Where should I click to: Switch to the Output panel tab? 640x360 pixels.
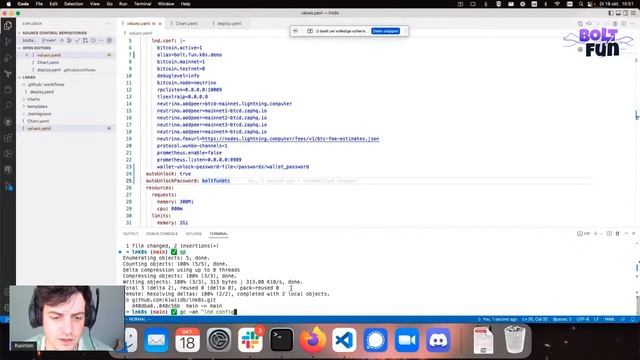point(131,233)
